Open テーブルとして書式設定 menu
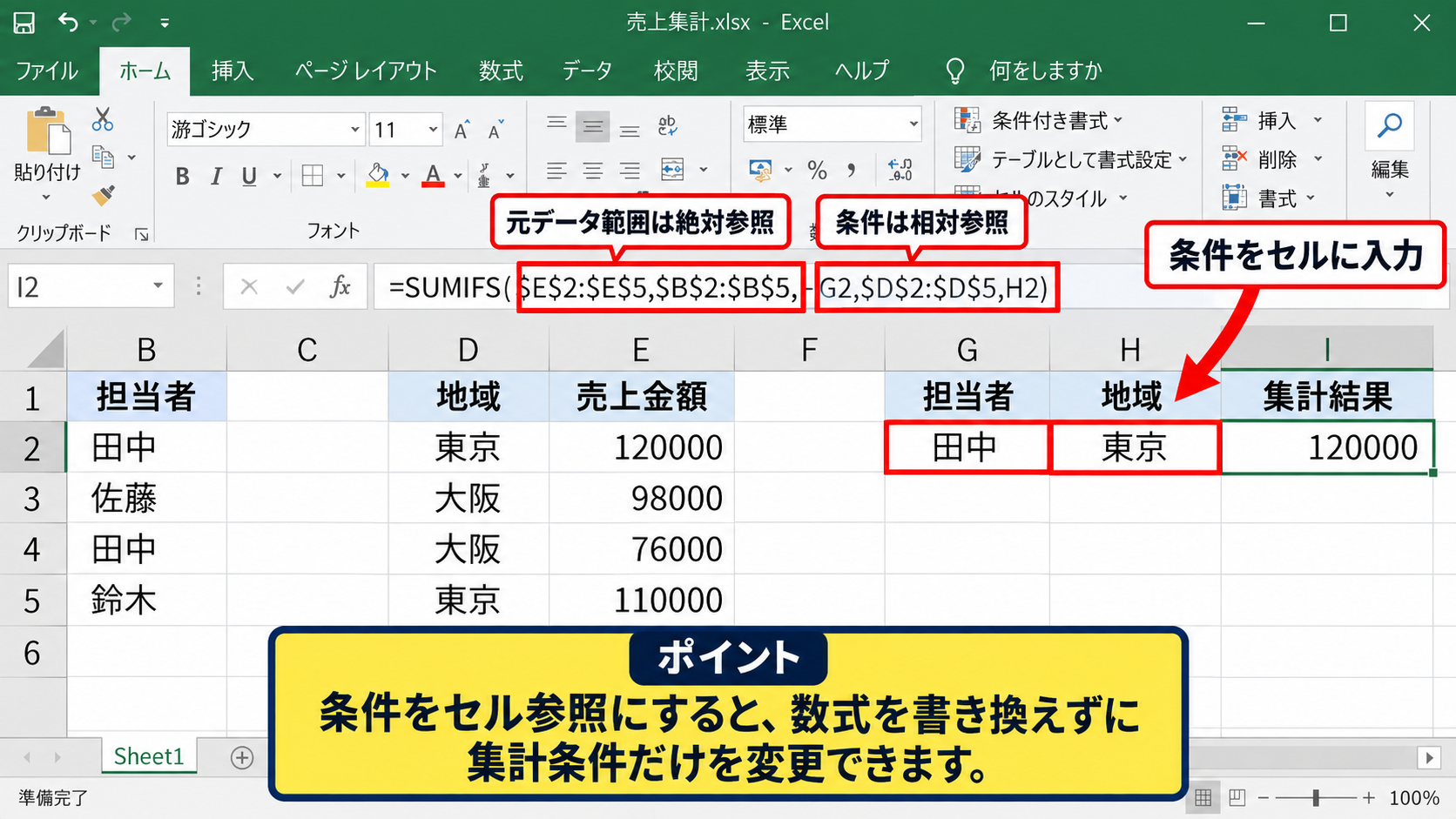1456x819 pixels. (1070, 159)
